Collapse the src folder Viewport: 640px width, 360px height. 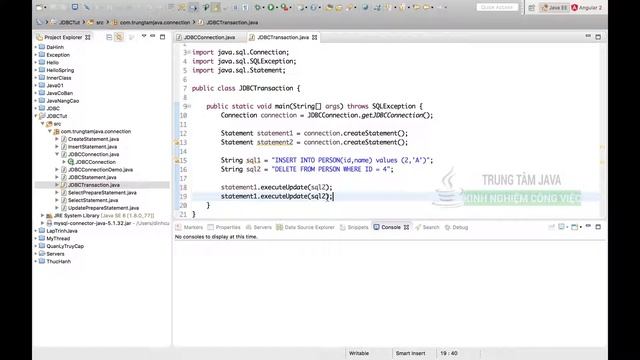42,124
